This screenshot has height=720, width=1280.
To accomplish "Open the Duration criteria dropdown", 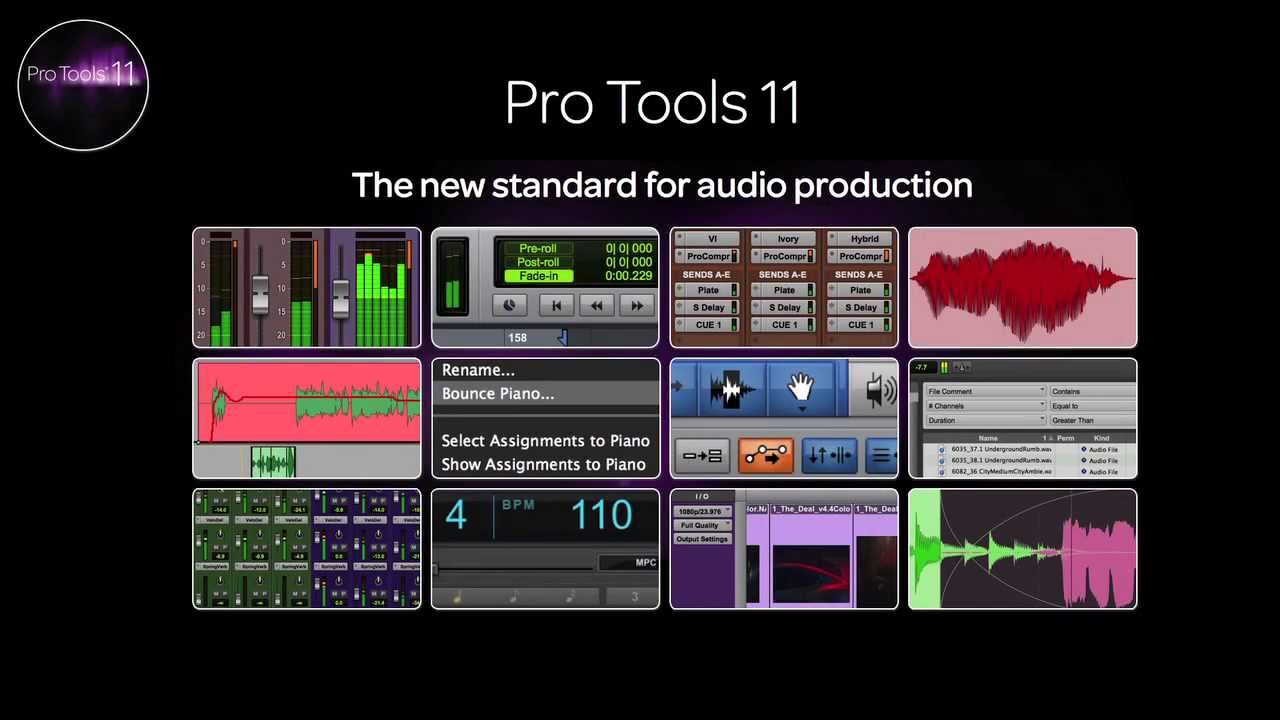I will point(985,420).
